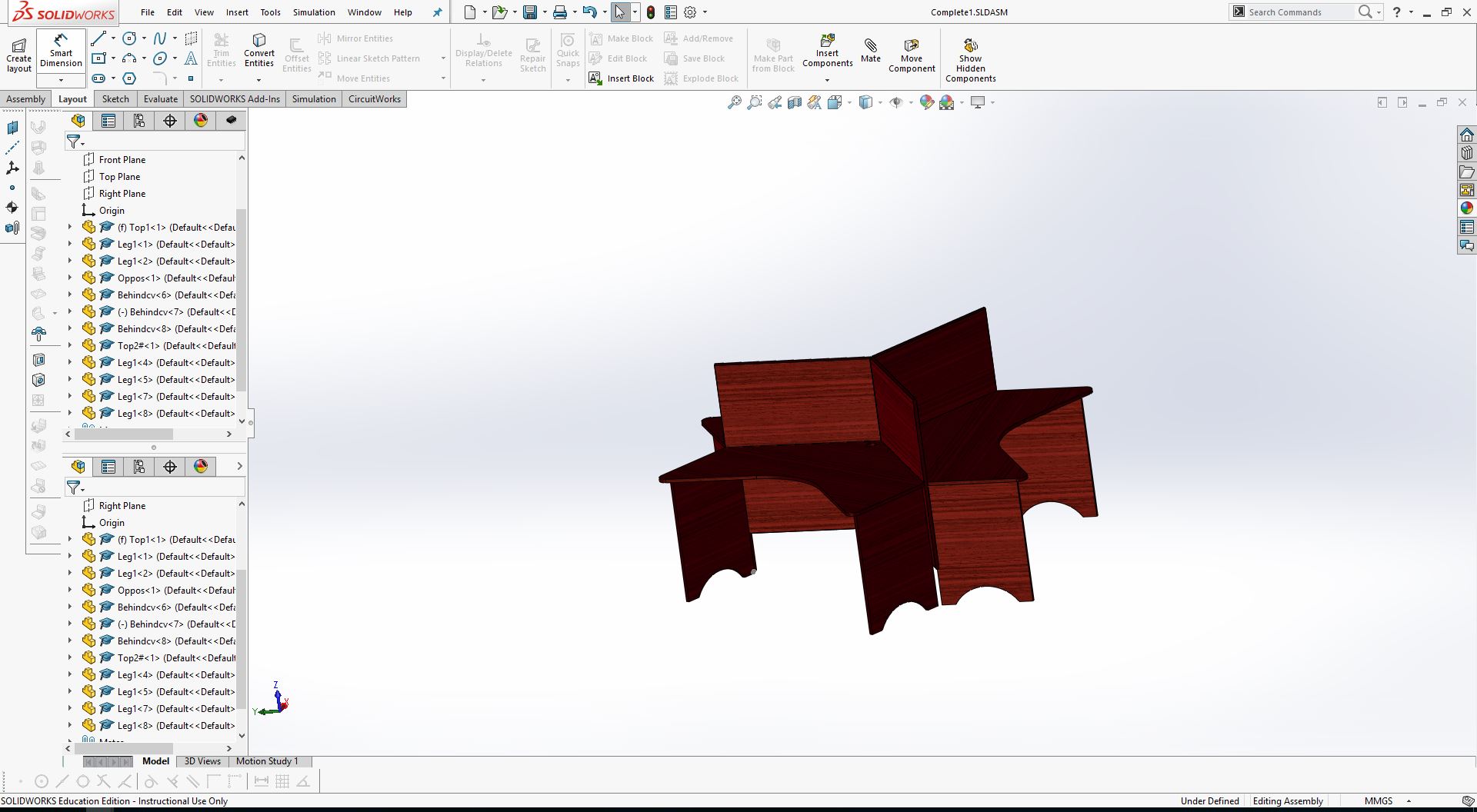
Task: Click the Move Component icon
Action: [912, 55]
